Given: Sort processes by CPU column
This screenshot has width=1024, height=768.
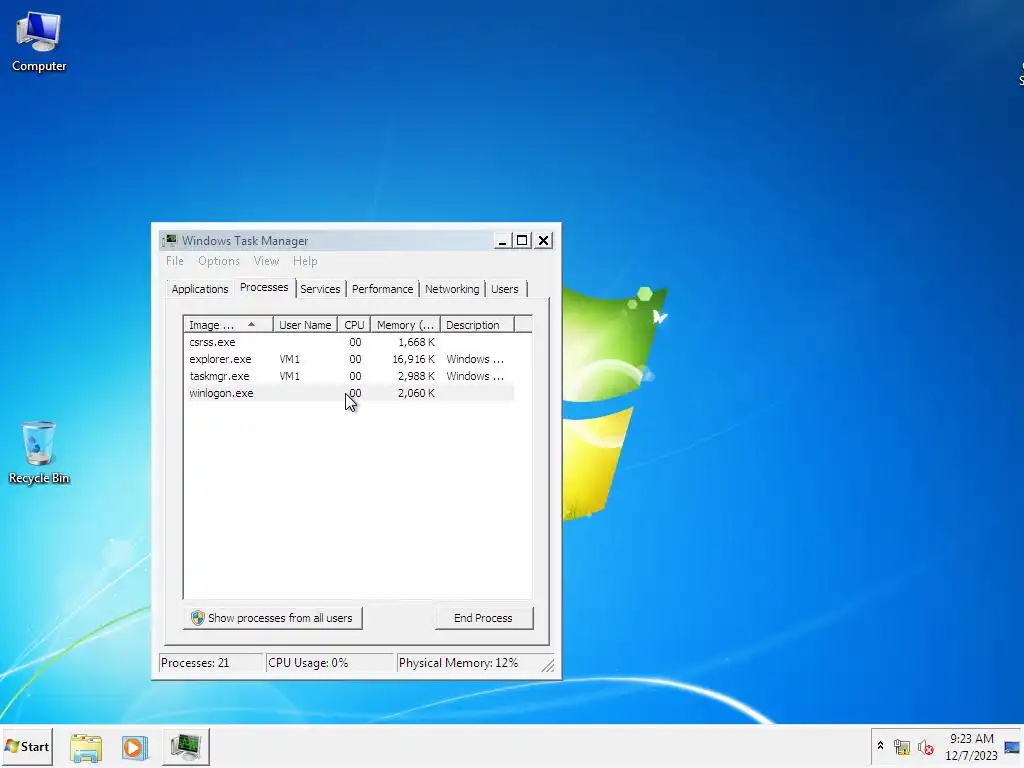Looking at the screenshot, I should tap(354, 325).
